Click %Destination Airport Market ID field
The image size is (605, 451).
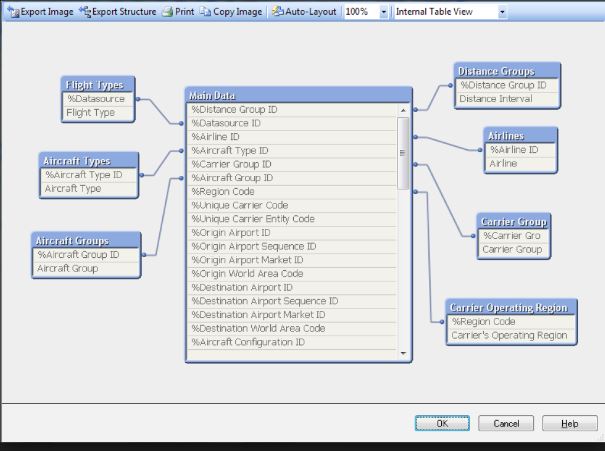click(x=292, y=315)
